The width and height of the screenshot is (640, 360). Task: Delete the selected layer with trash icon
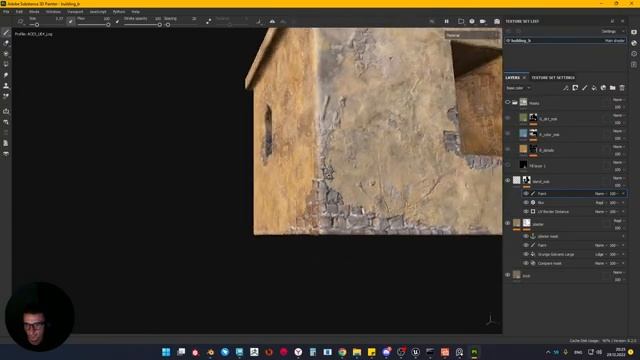[x=622, y=88]
